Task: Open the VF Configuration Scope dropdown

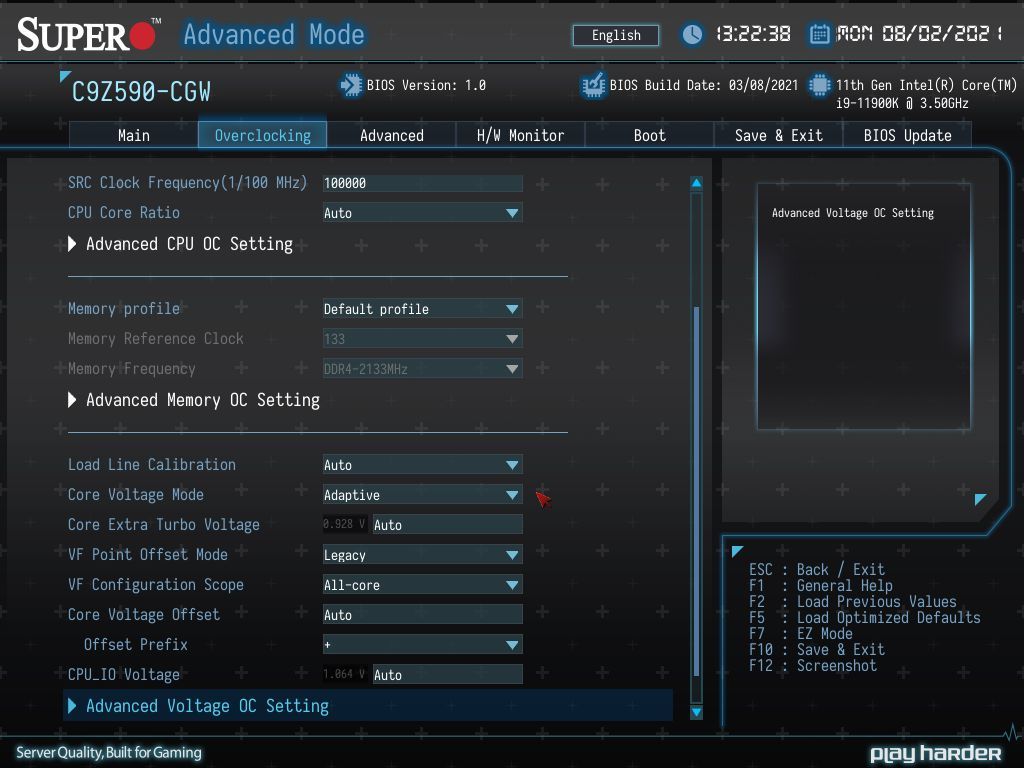Action: coord(423,585)
